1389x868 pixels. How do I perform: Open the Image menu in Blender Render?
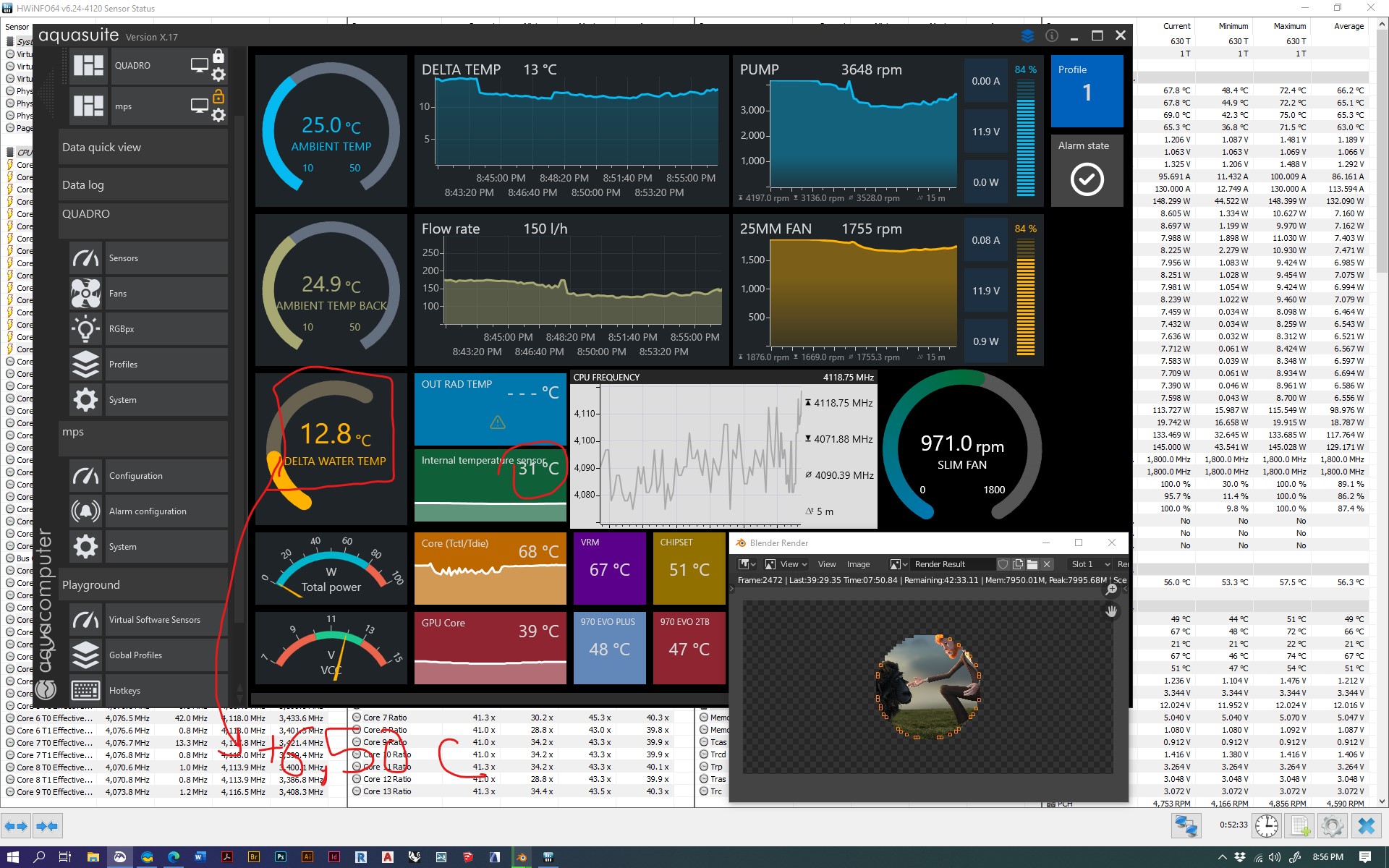[858, 564]
